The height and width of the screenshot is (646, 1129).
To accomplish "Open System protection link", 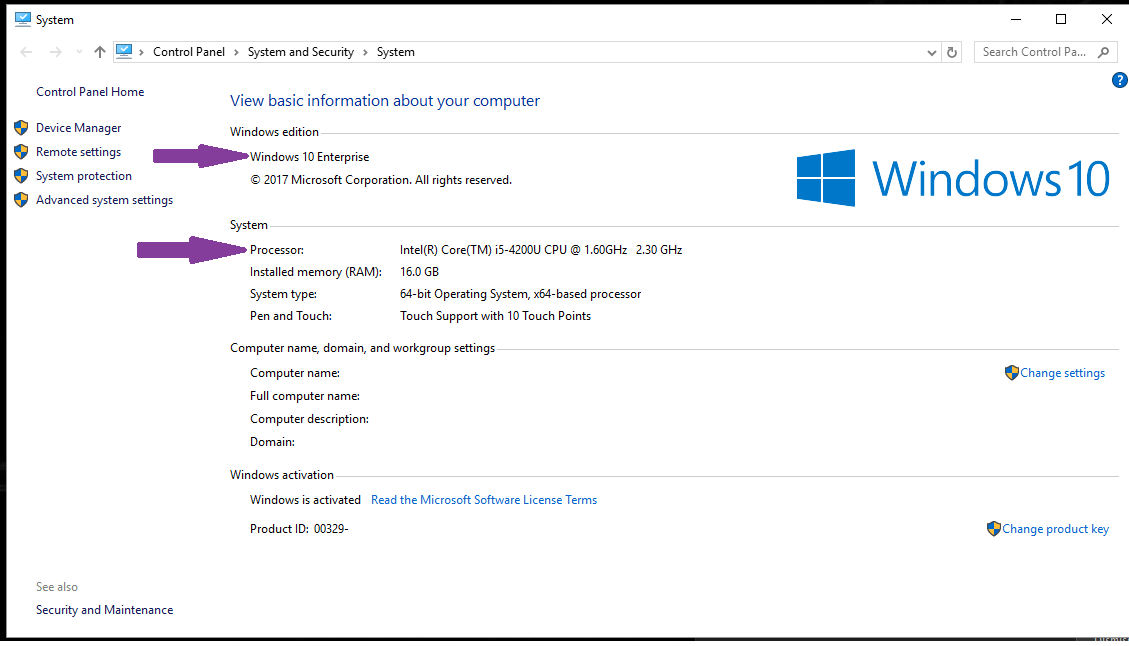I will click(84, 176).
